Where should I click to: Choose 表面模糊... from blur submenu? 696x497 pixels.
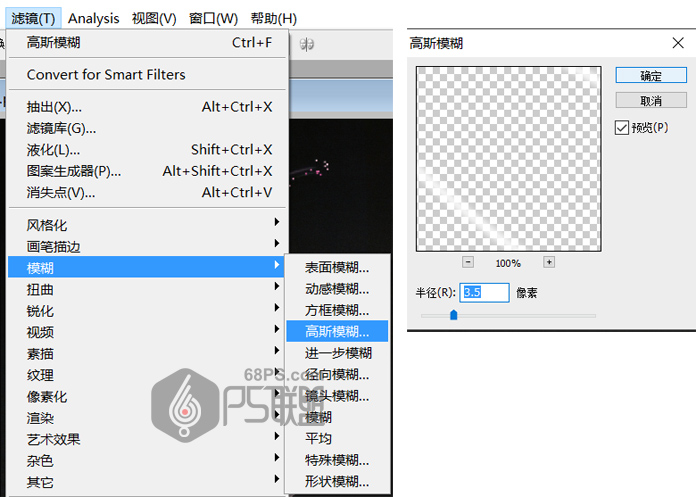point(337,268)
